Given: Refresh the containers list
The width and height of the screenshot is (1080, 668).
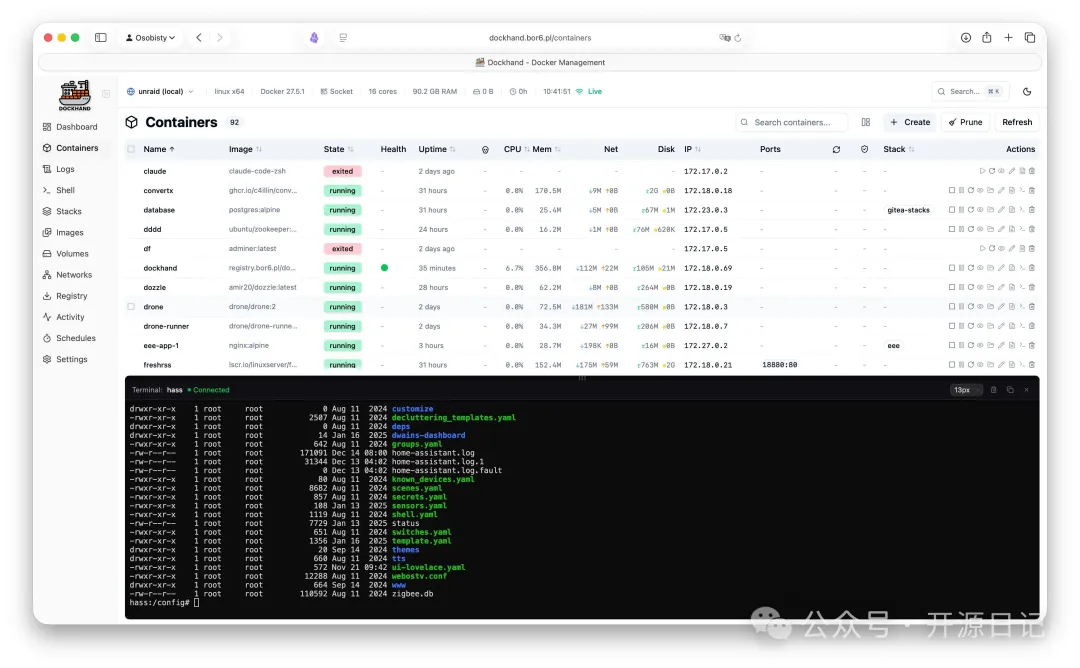Looking at the screenshot, I should pos(1017,122).
